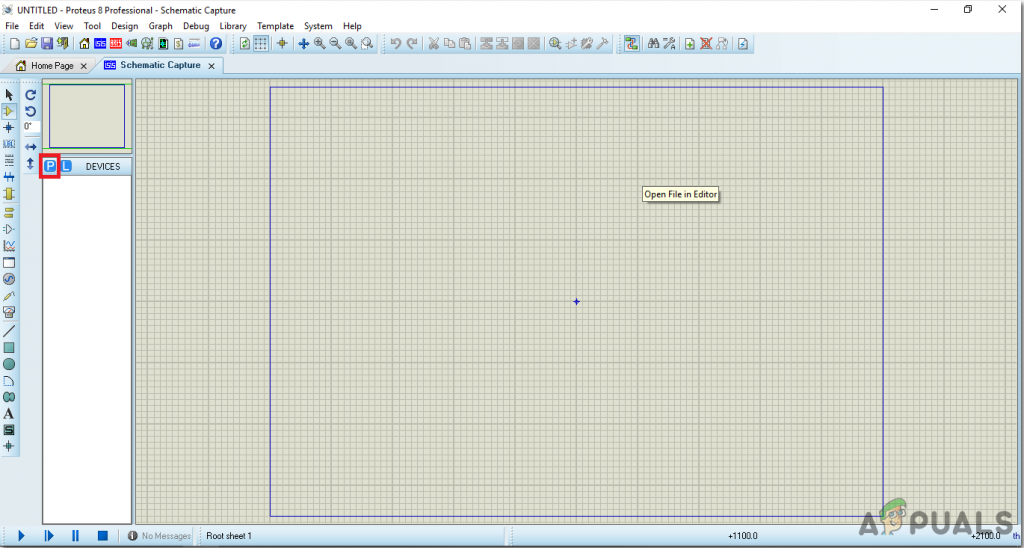Image resolution: width=1024 pixels, height=548 pixels.
Task: Toggle the grid display button
Action: [260, 44]
